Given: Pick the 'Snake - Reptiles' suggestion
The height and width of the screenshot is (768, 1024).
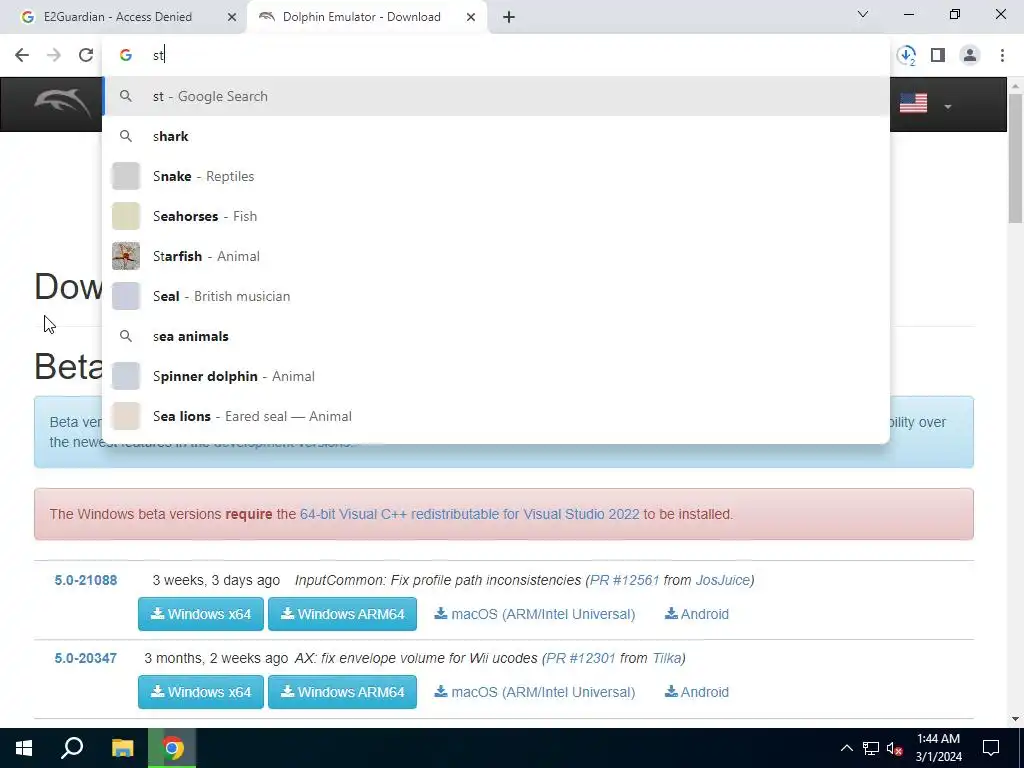Looking at the screenshot, I should click(x=496, y=176).
